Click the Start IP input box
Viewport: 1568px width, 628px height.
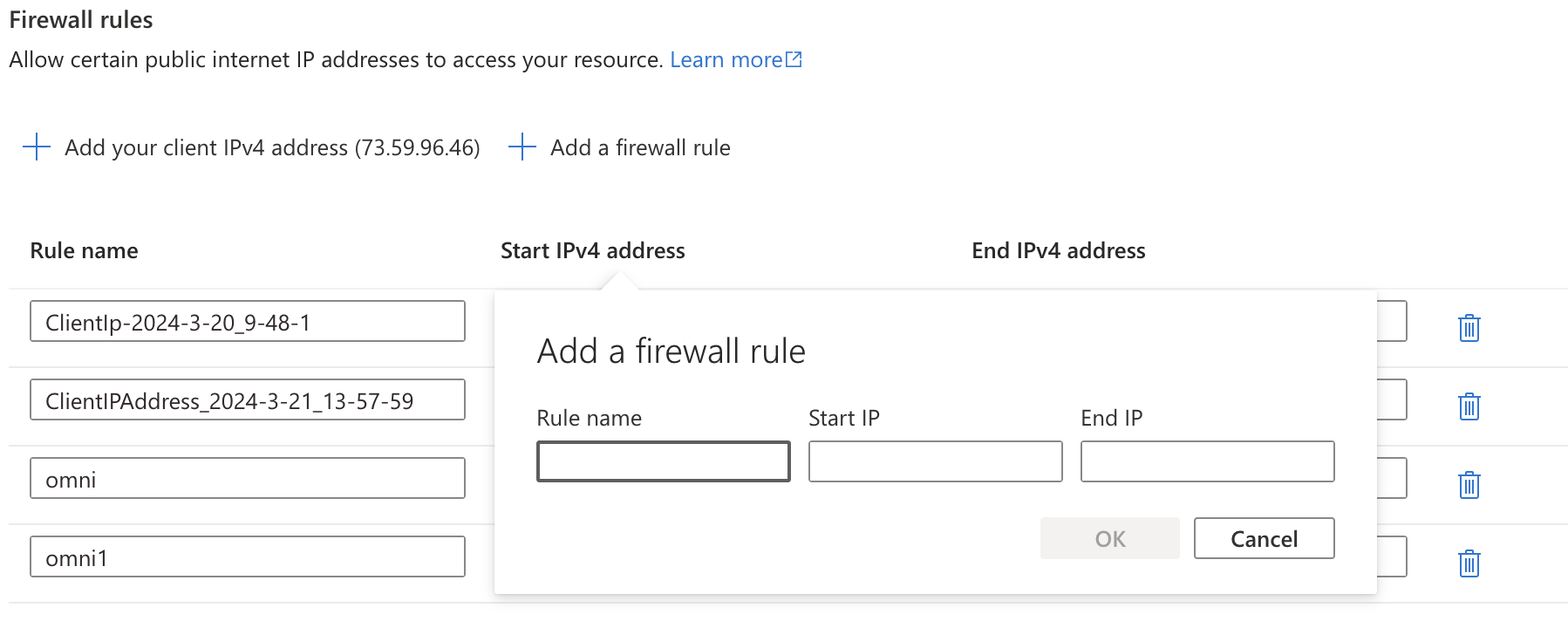[935, 461]
